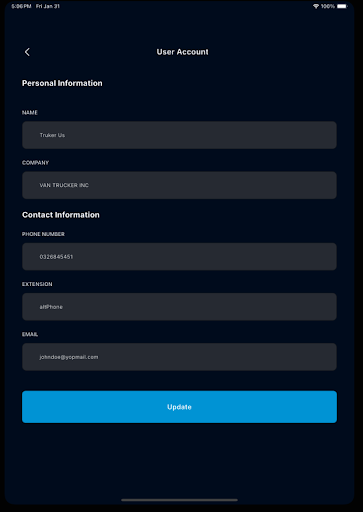Click the EXTENSION field label
The height and width of the screenshot is (512, 363).
(37, 284)
